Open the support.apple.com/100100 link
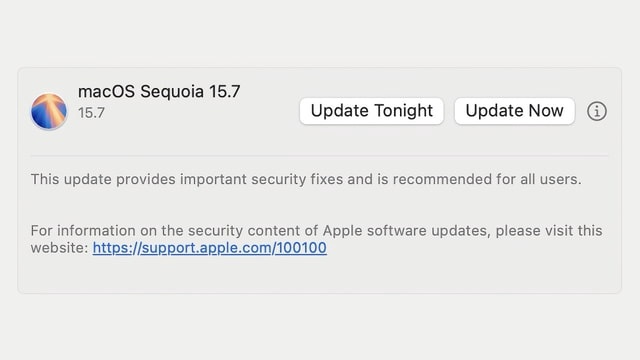The width and height of the screenshot is (640, 360). point(209,248)
